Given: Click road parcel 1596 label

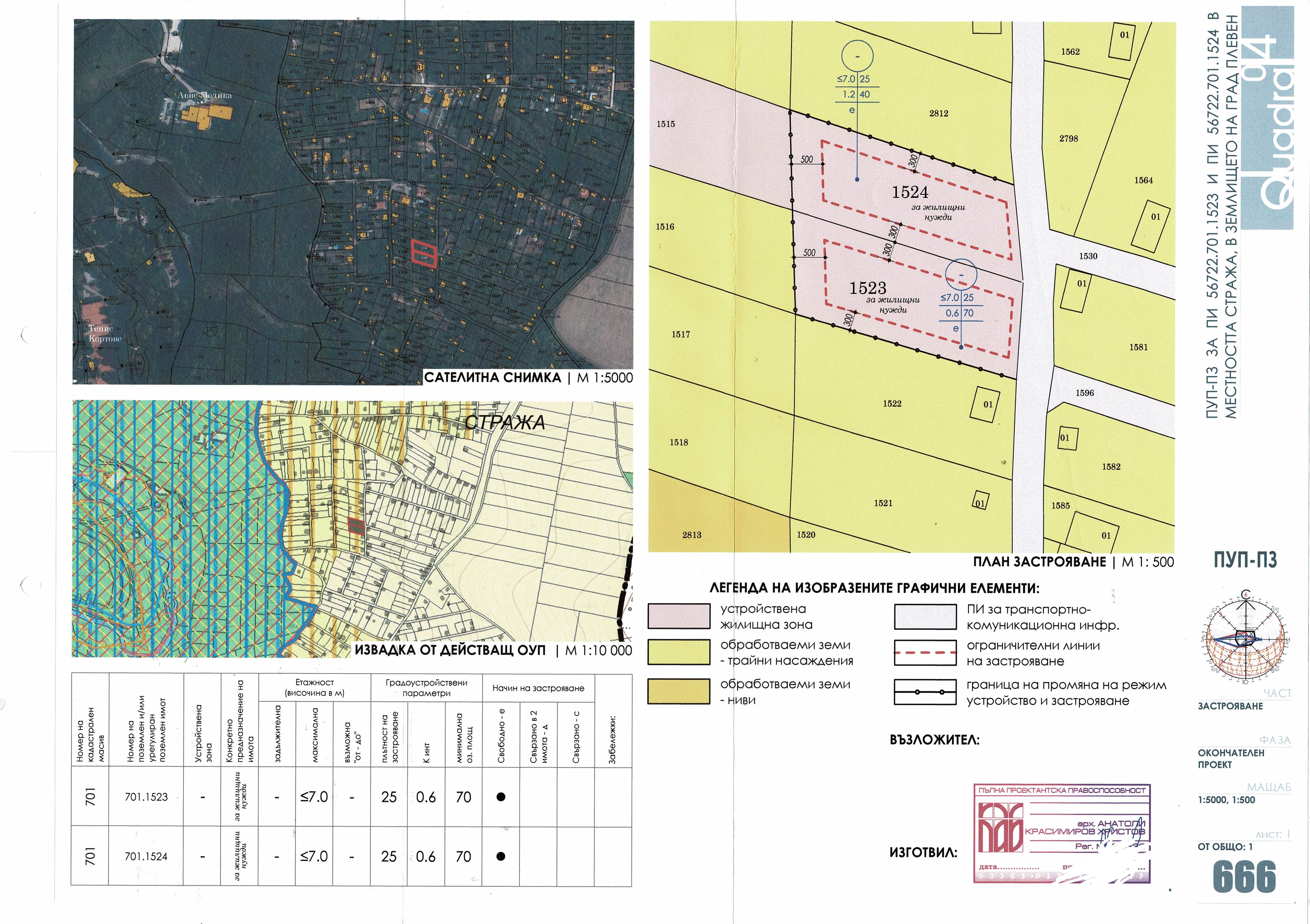Looking at the screenshot, I should coord(1085,393).
